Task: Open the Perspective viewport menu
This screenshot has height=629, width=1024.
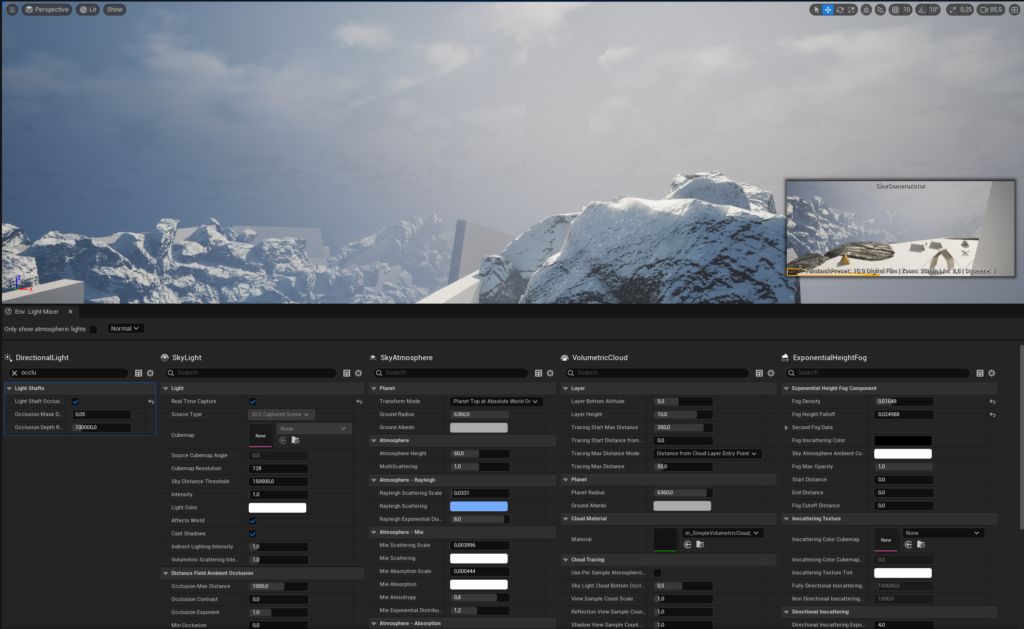Action: coord(46,9)
